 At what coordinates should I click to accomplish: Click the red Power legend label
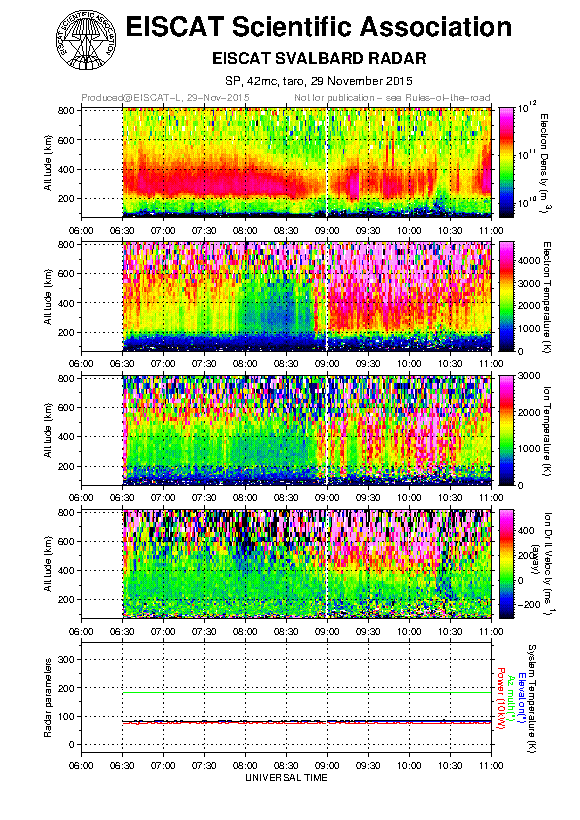coord(500,699)
